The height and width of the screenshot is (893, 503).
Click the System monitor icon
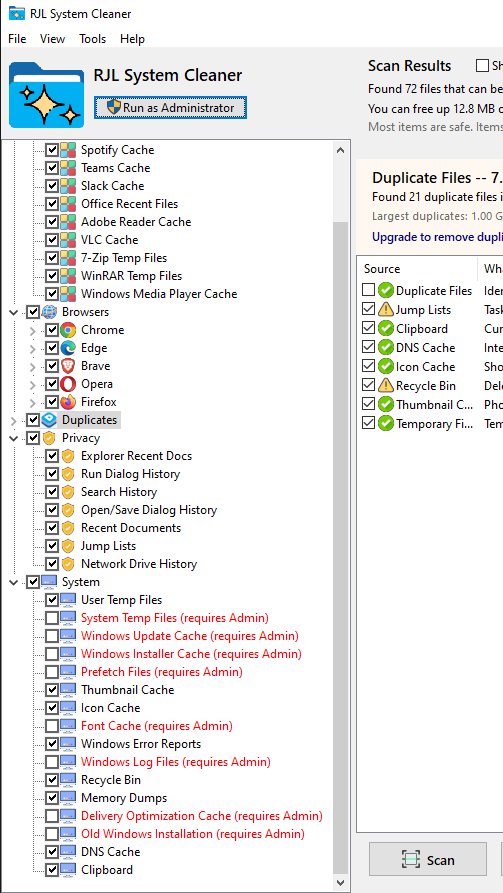(49, 582)
